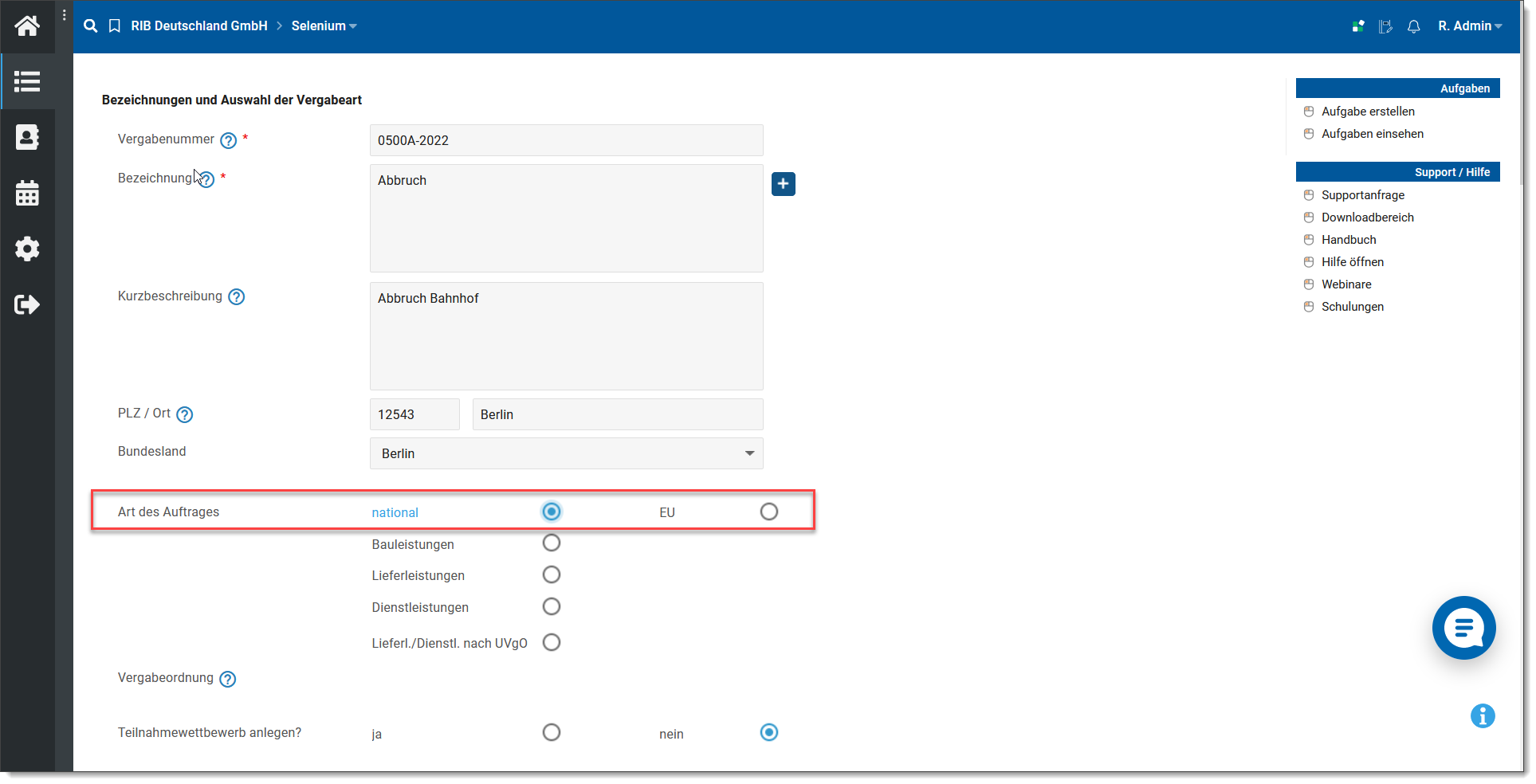Show help for Vergabeordnung
The width and height of the screenshot is (1536, 784).
228,679
